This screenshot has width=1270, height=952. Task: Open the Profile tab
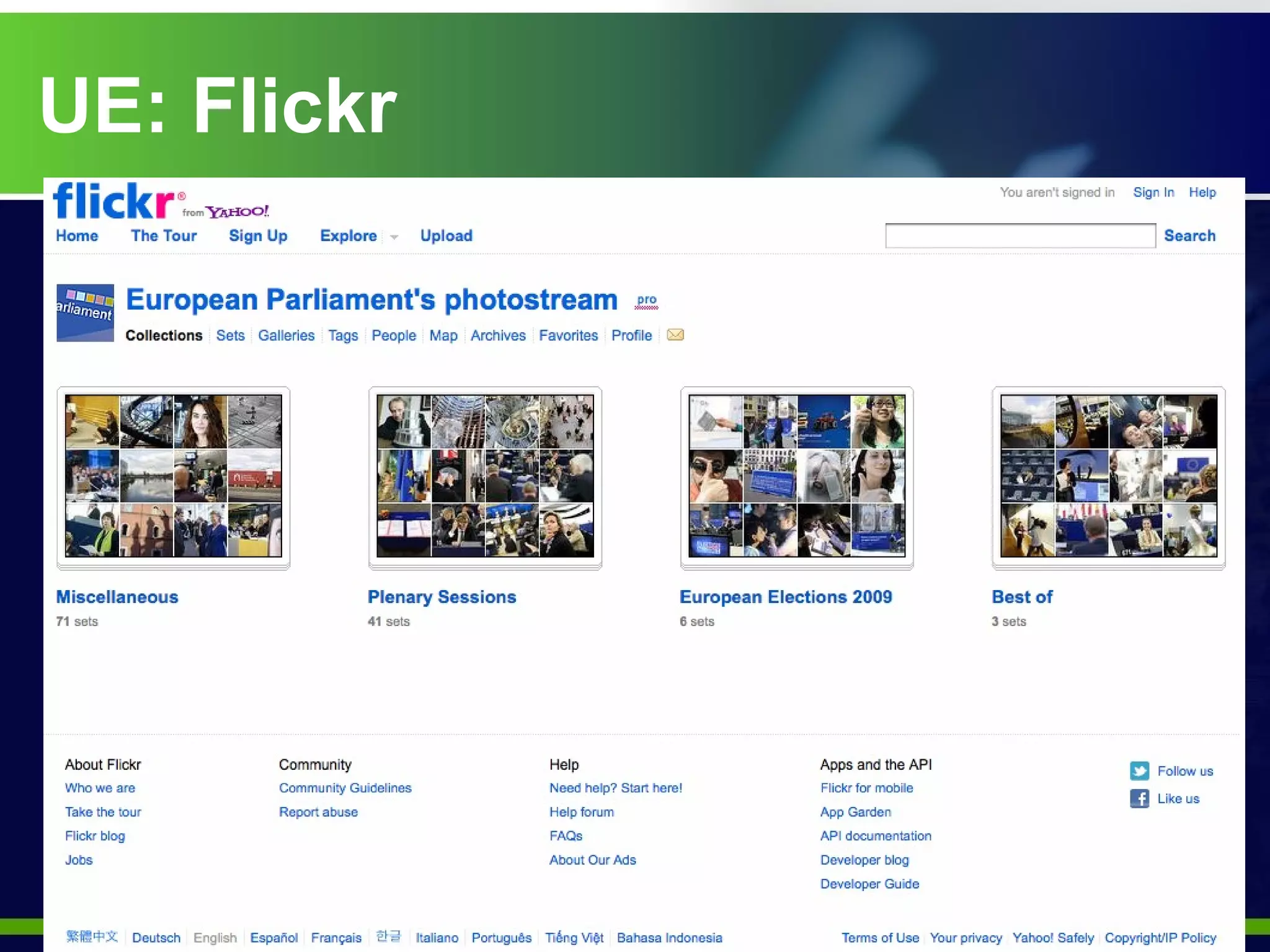632,335
